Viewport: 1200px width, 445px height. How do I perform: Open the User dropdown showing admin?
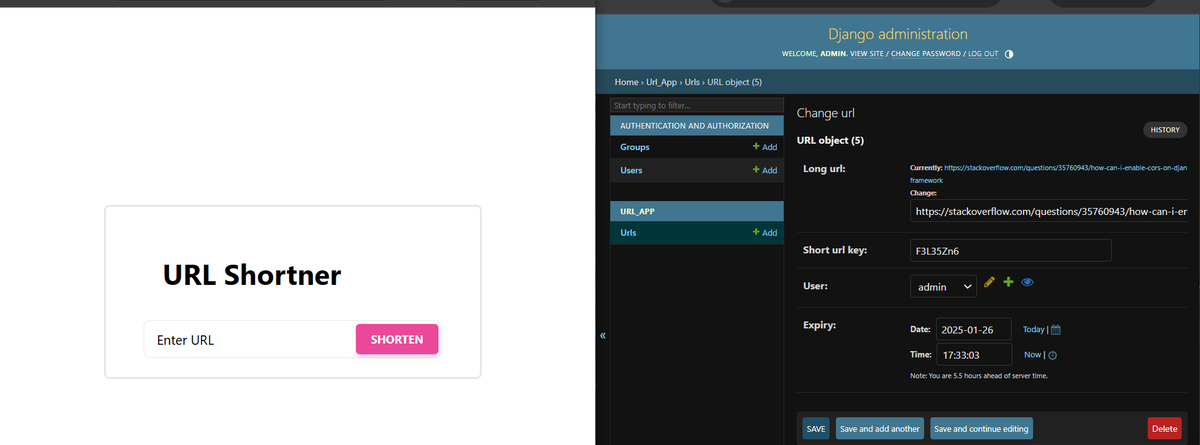coord(944,287)
